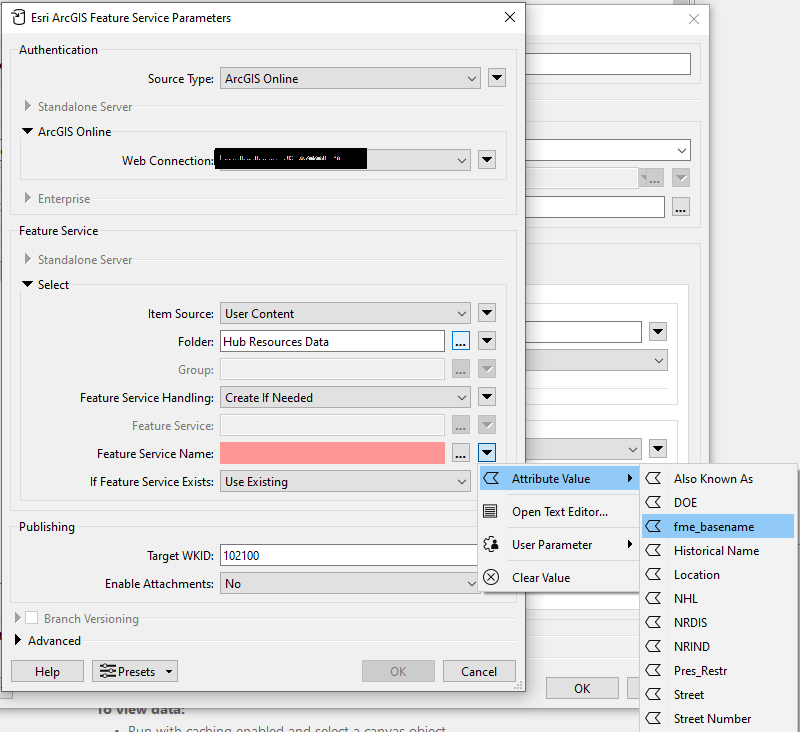Click the Attribute Value arrow-shaped icon
This screenshot has height=732, width=800.
pyautogui.click(x=491, y=478)
